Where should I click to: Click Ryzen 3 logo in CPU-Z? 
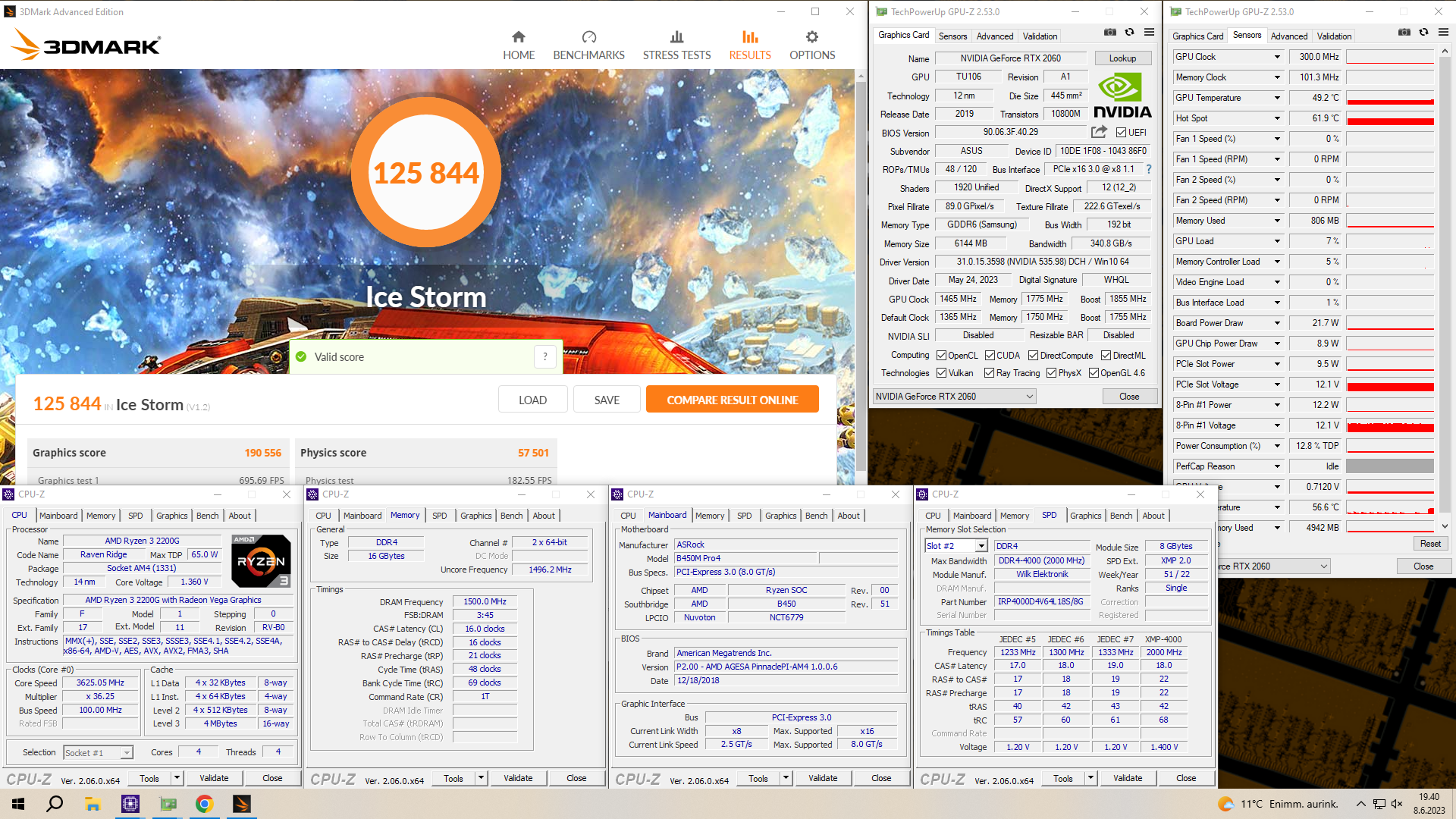click(x=260, y=561)
